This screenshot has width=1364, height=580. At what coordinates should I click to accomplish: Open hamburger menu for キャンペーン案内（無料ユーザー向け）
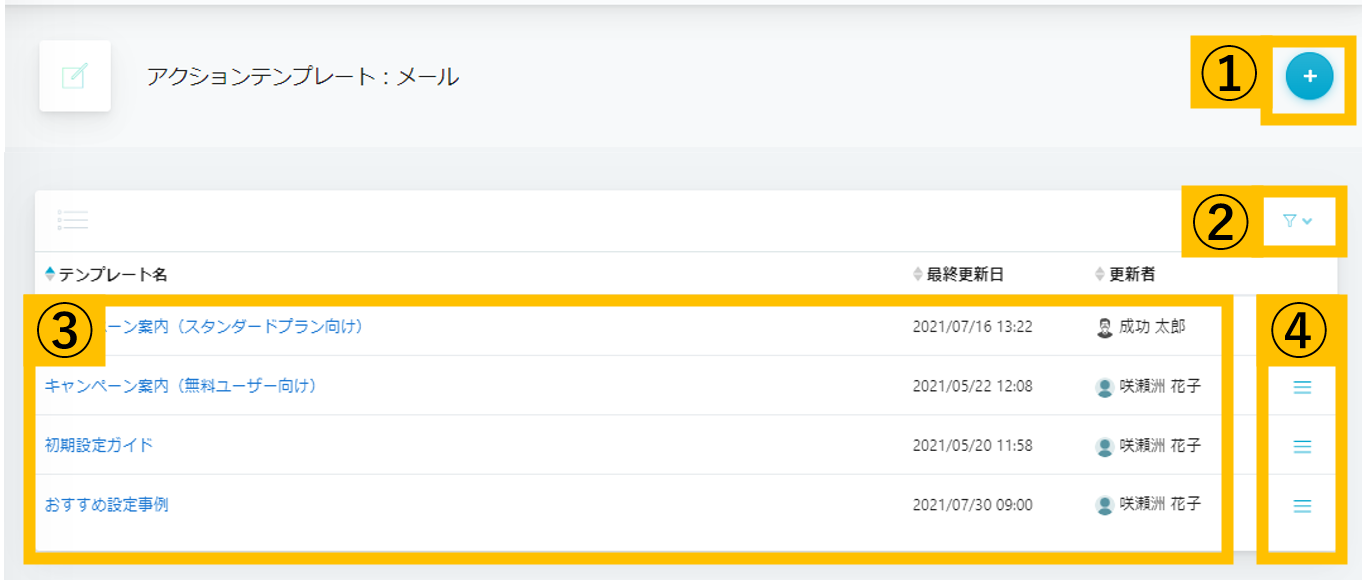[1302, 387]
